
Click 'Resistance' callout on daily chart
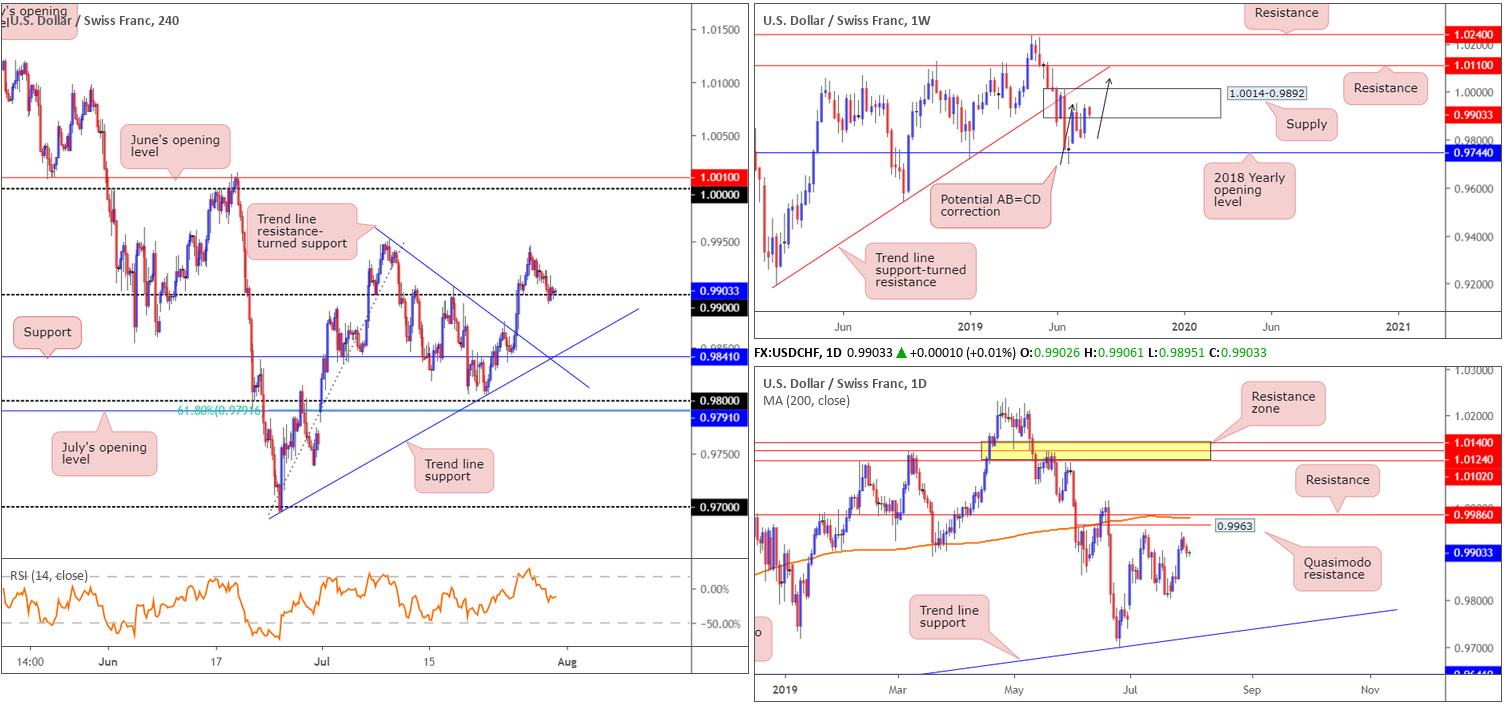coord(1338,480)
